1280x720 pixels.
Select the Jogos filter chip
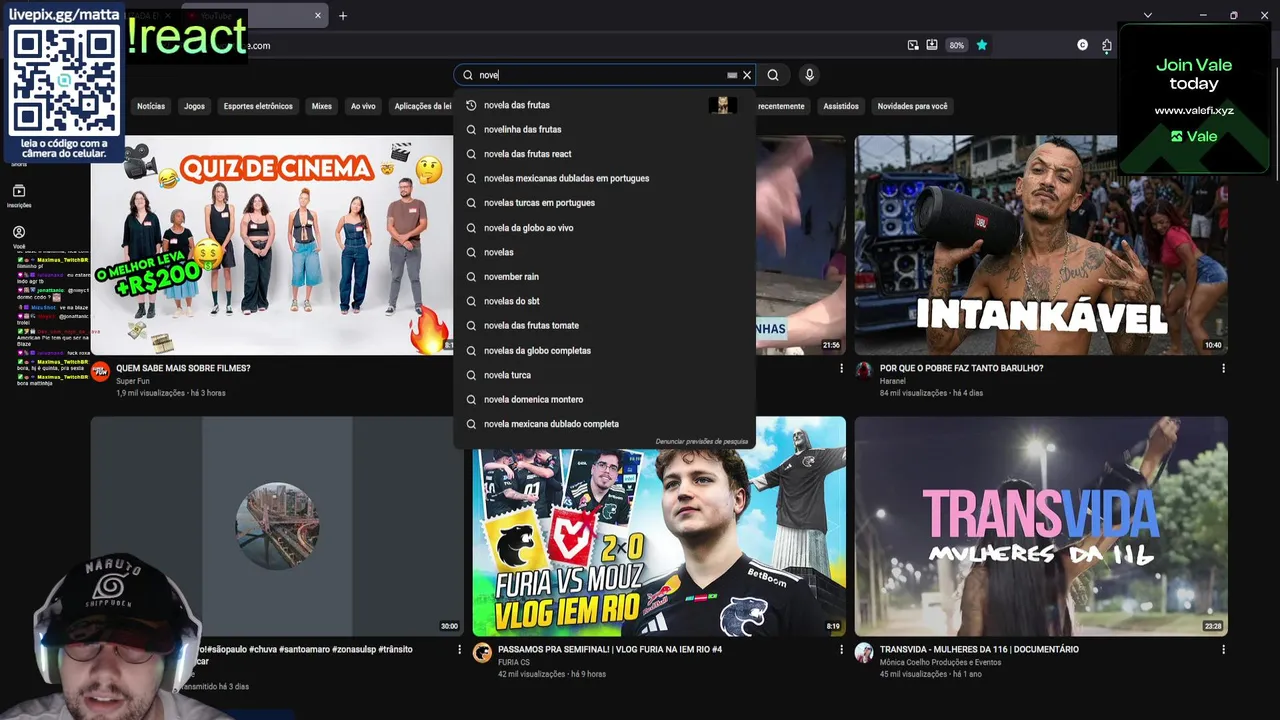click(194, 106)
